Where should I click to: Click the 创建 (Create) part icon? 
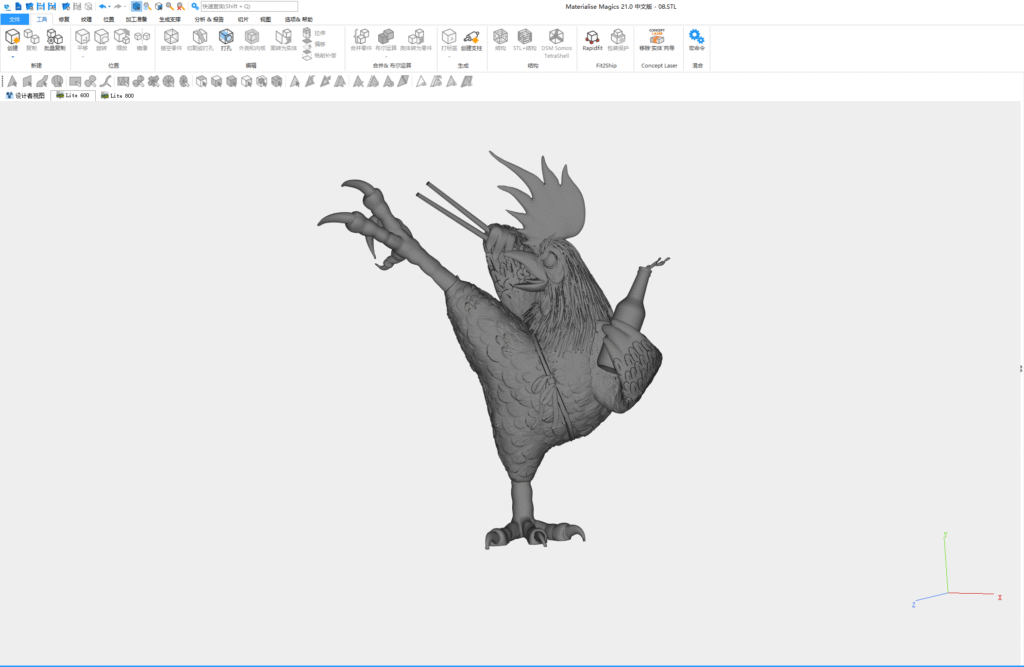(12, 37)
